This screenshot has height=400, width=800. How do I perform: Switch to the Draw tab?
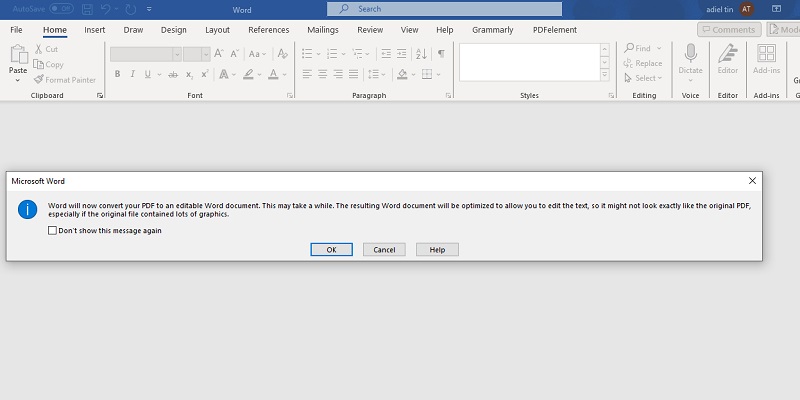pos(133,30)
